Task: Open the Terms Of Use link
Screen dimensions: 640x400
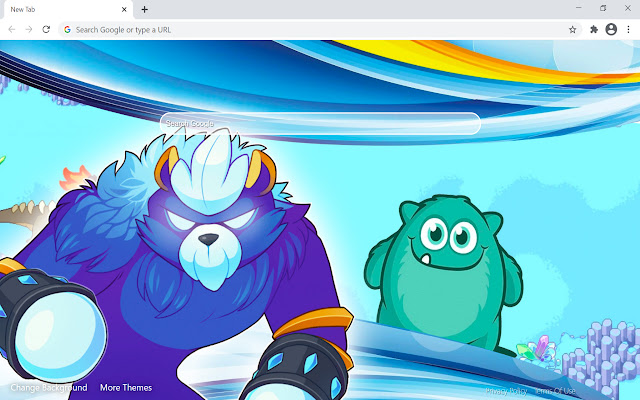Action: (555, 391)
